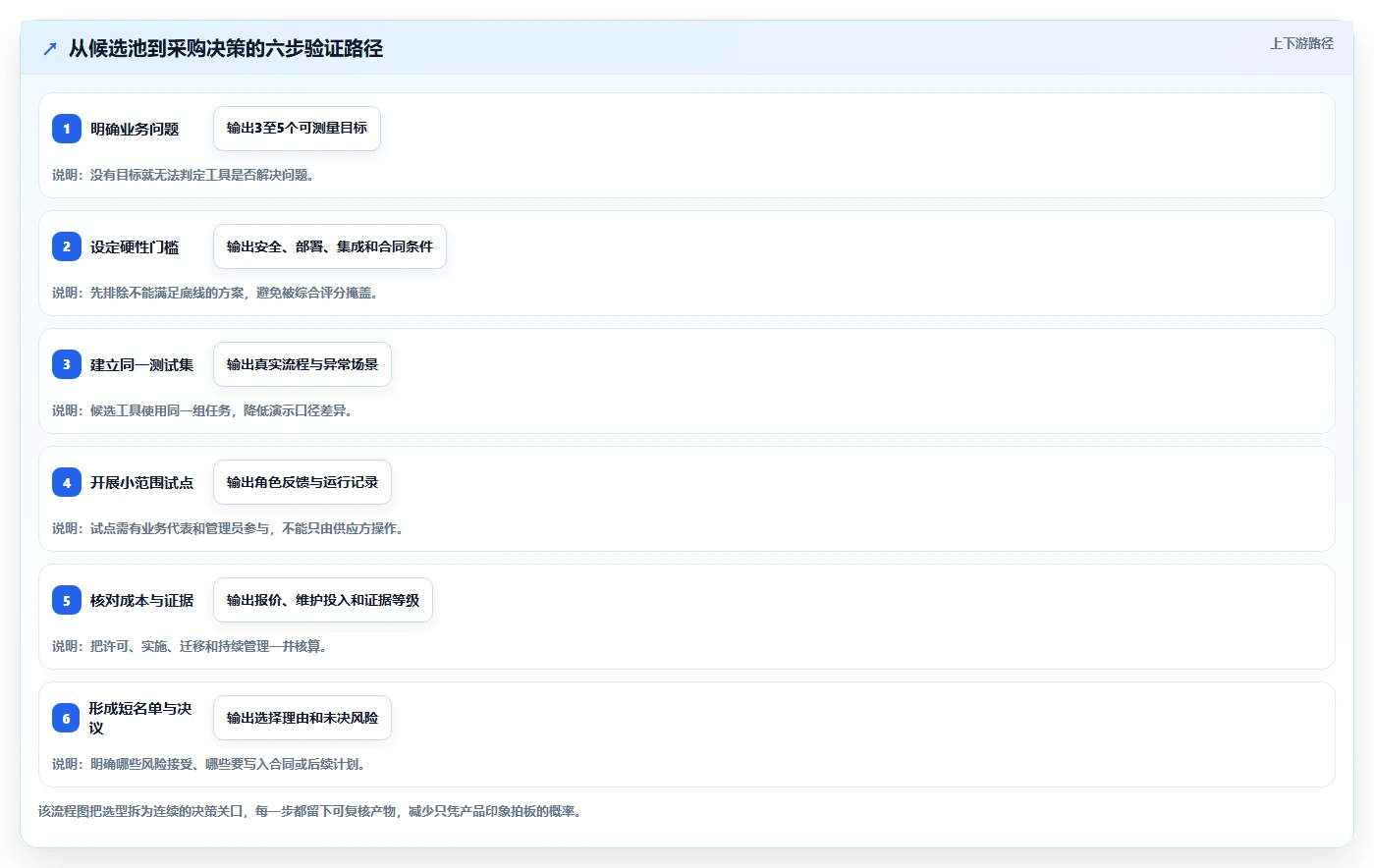Click the 输出选择理由和未决风险 chip

[x=302, y=718]
